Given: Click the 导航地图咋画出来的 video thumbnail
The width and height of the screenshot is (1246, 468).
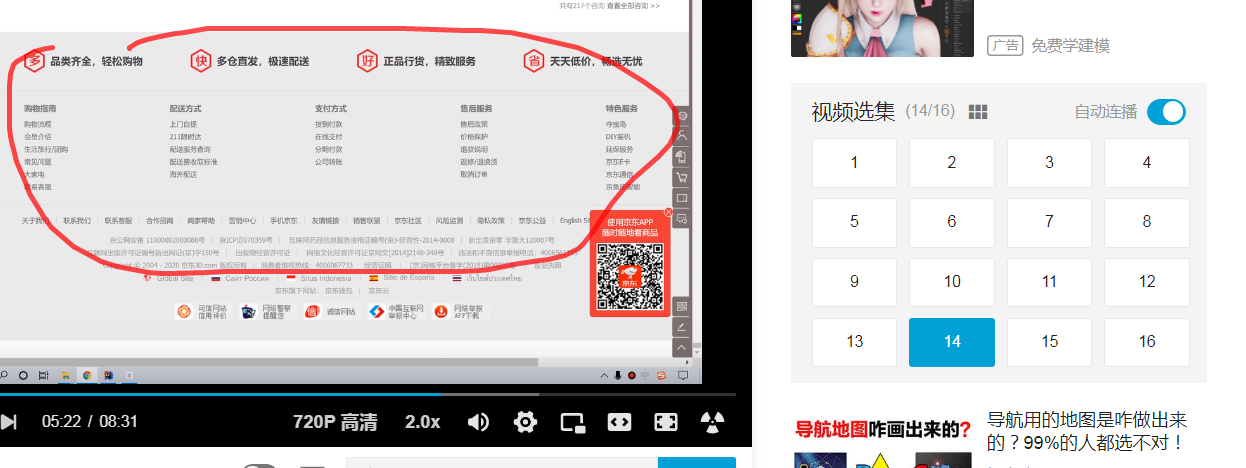Looking at the screenshot, I should pyautogui.click(x=883, y=440).
